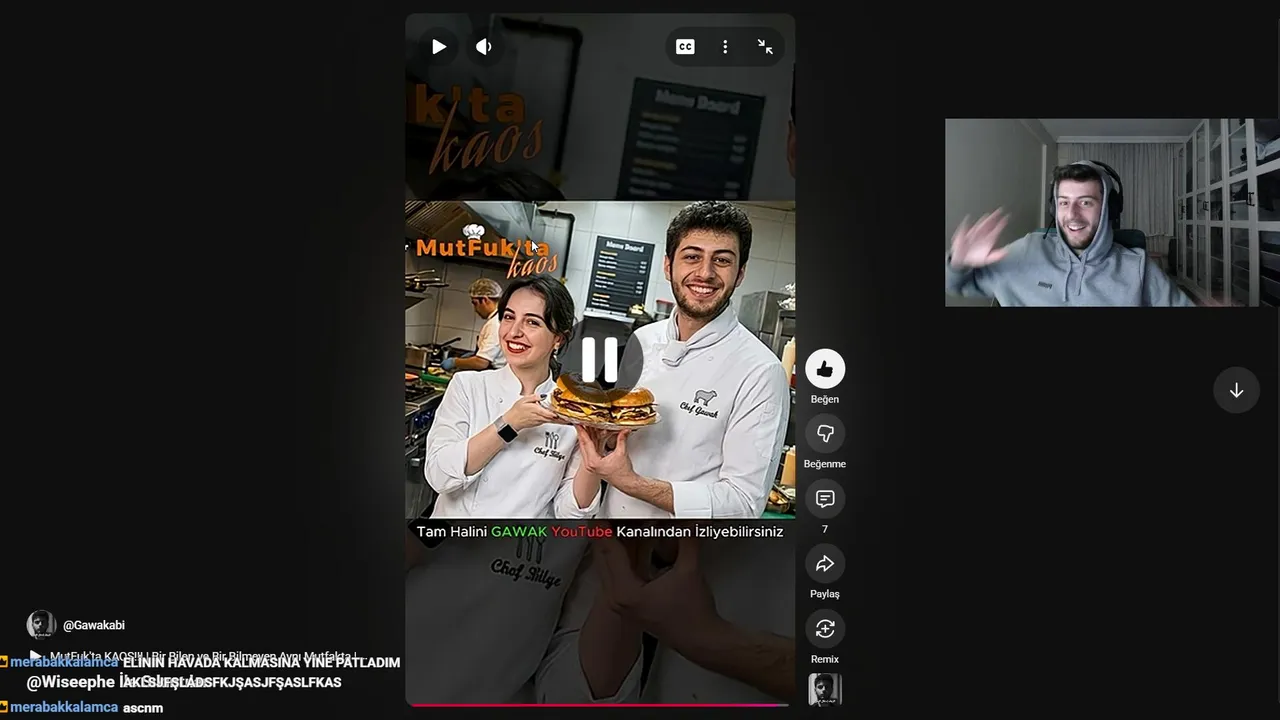Click the 'Paylaş' label under the share icon
This screenshot has width=1280, height=720.
pyautogui.click(x=825, y=594)
